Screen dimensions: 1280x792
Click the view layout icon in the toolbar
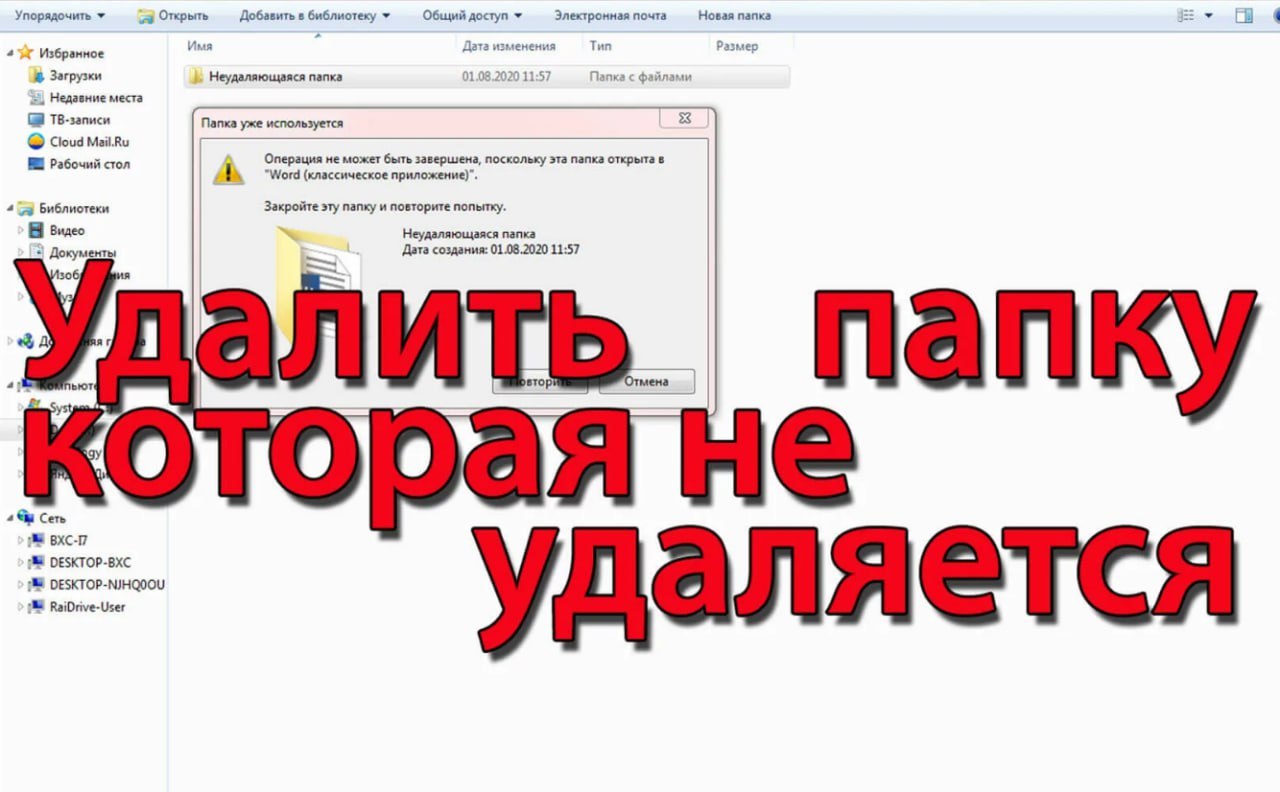pyautogui.click(x=1186, y=16)
